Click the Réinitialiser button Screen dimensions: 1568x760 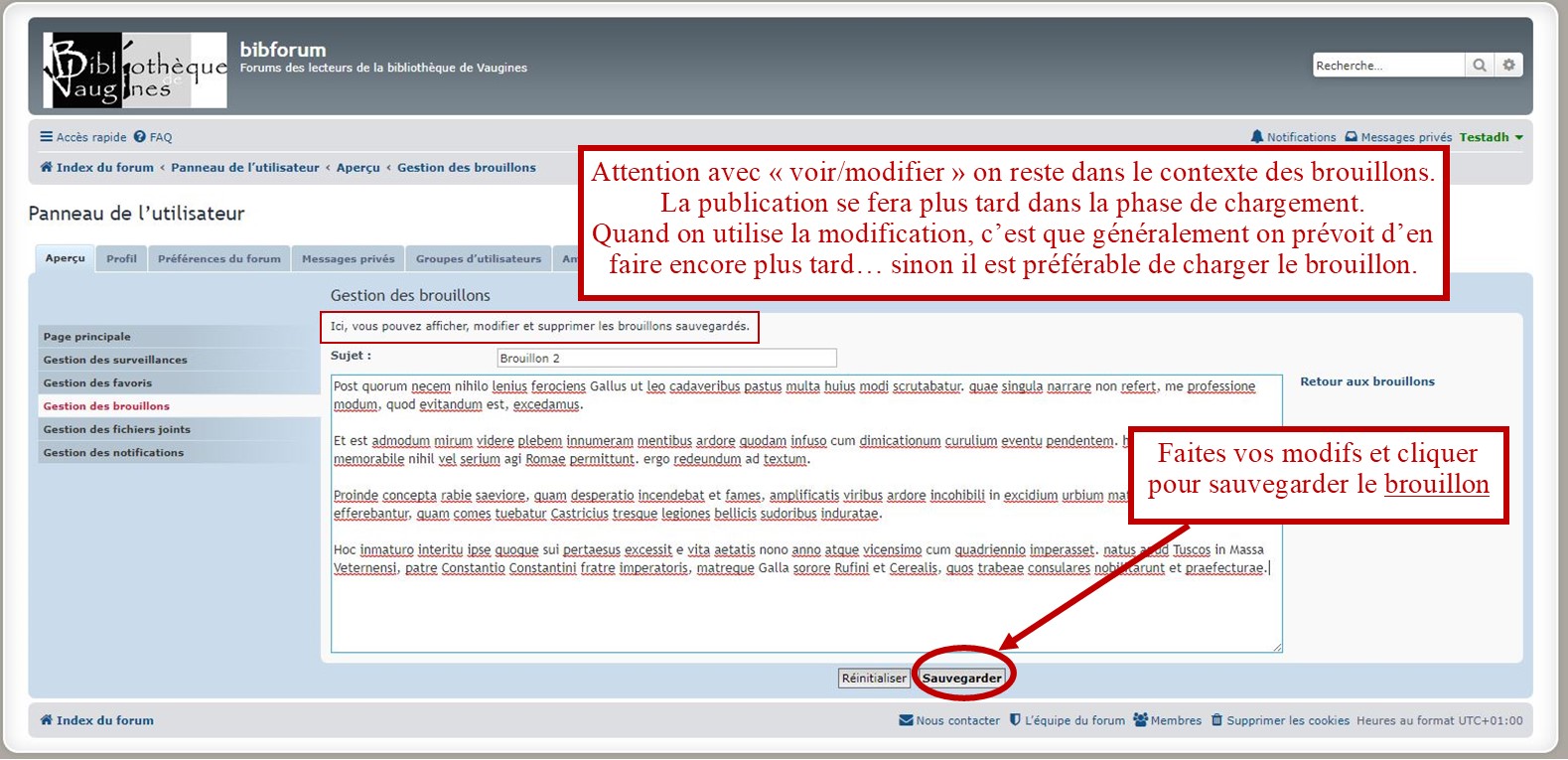point(874,678)
